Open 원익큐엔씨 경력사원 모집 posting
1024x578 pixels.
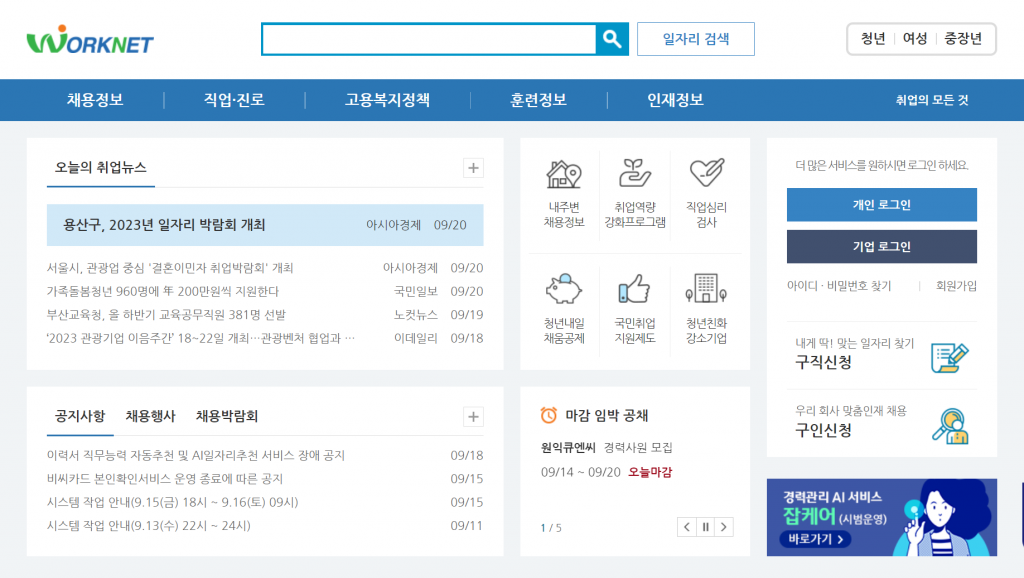point(606,448)
